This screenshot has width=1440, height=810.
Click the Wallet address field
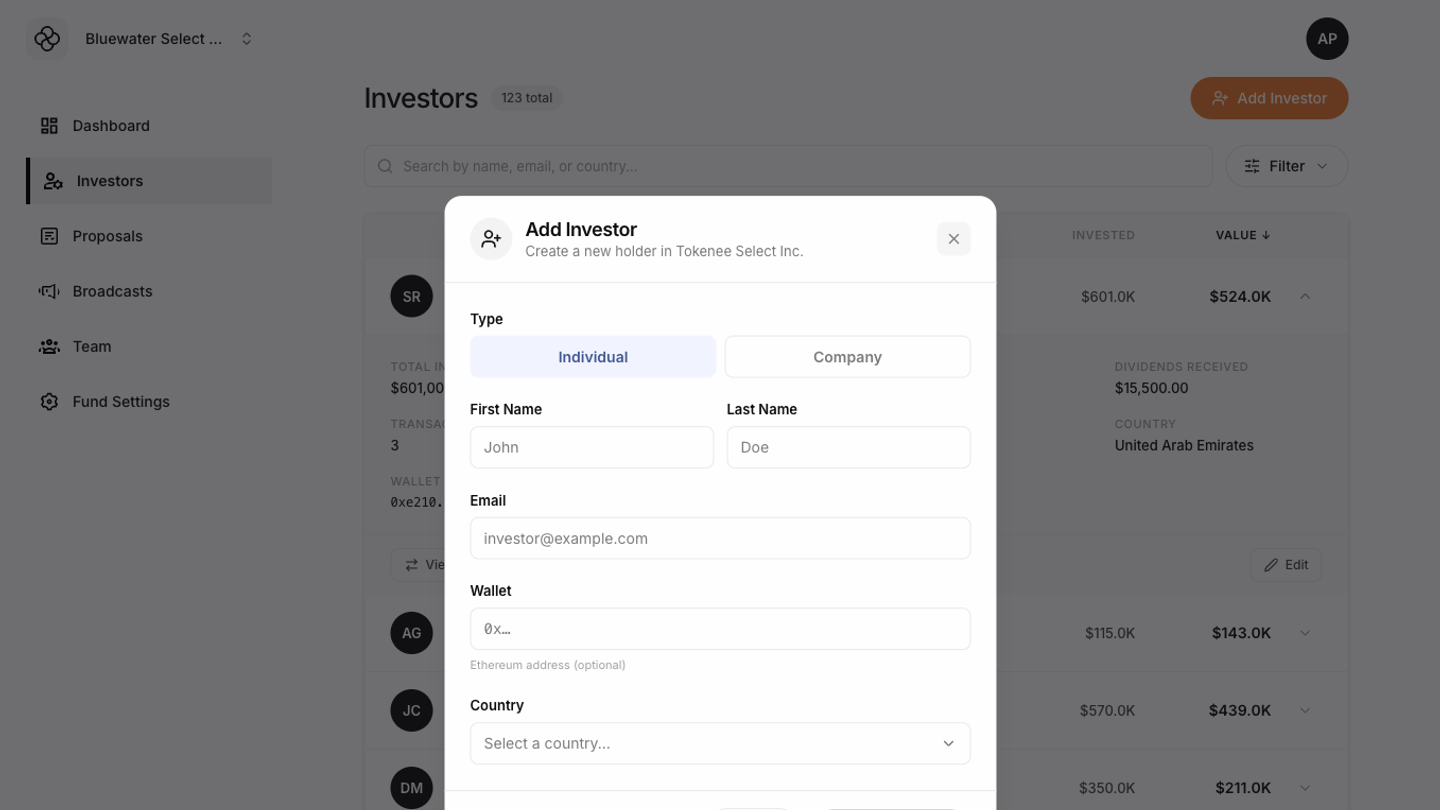coord(720,629)
